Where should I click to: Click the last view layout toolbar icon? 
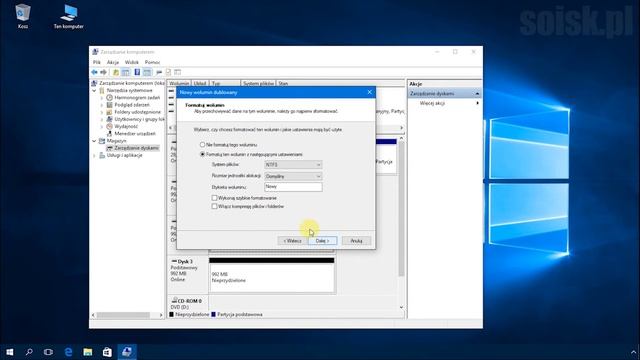click(178, 72)
